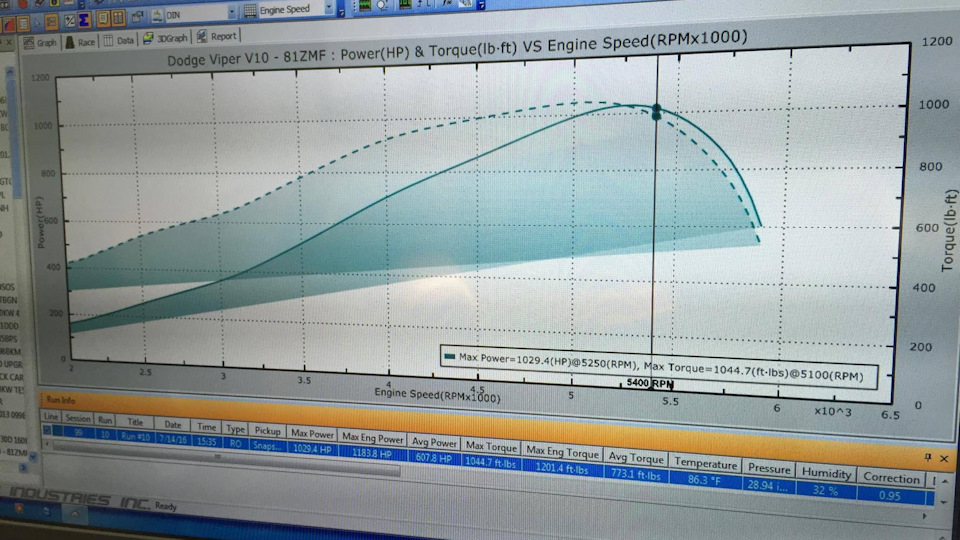Image resolution: width=960 pixels, height=540 pixels.
Task: Click the Title column header
Action: (135, 422)
